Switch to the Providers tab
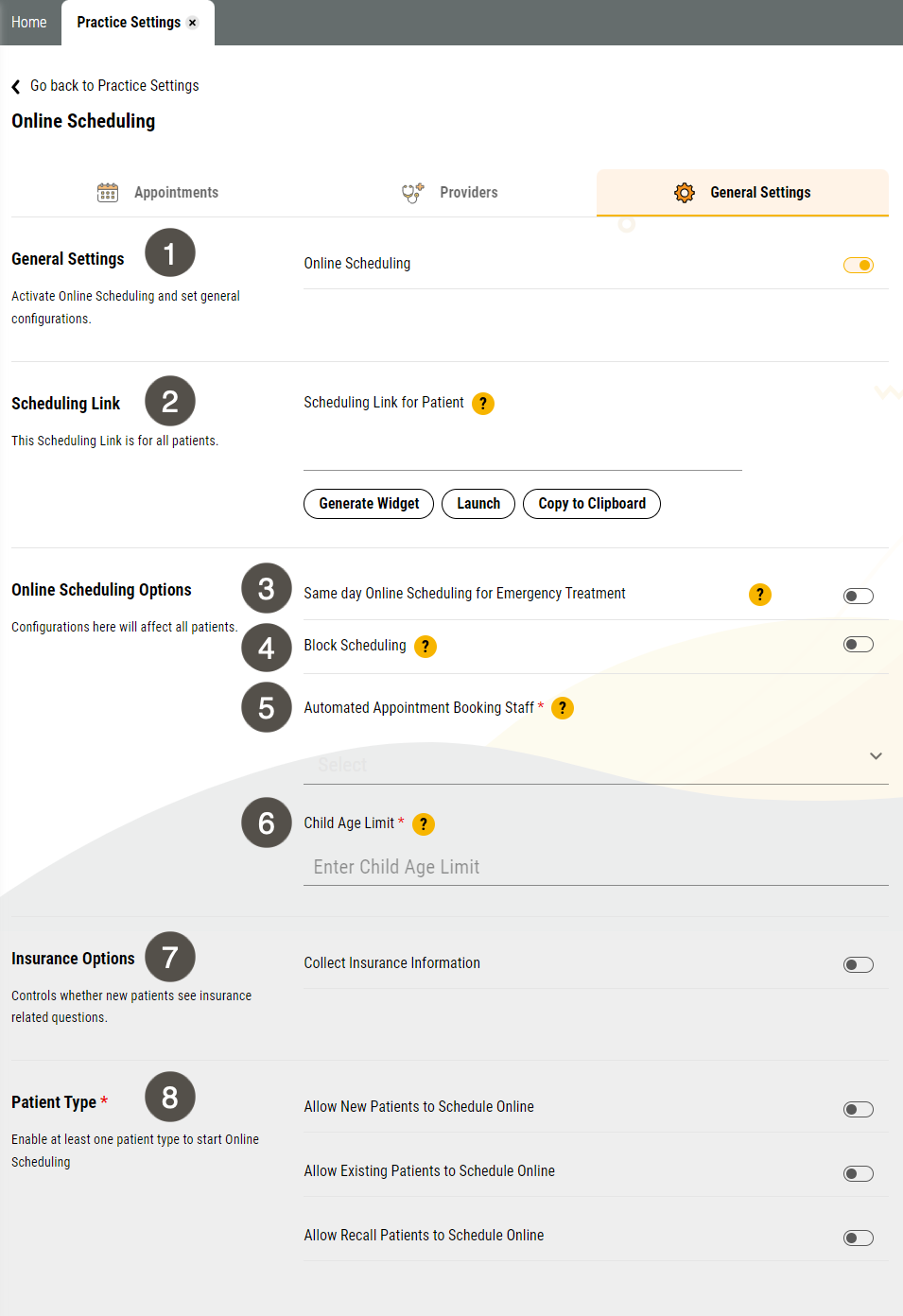This screenshot has height=1316, width=903. (450, 193)
